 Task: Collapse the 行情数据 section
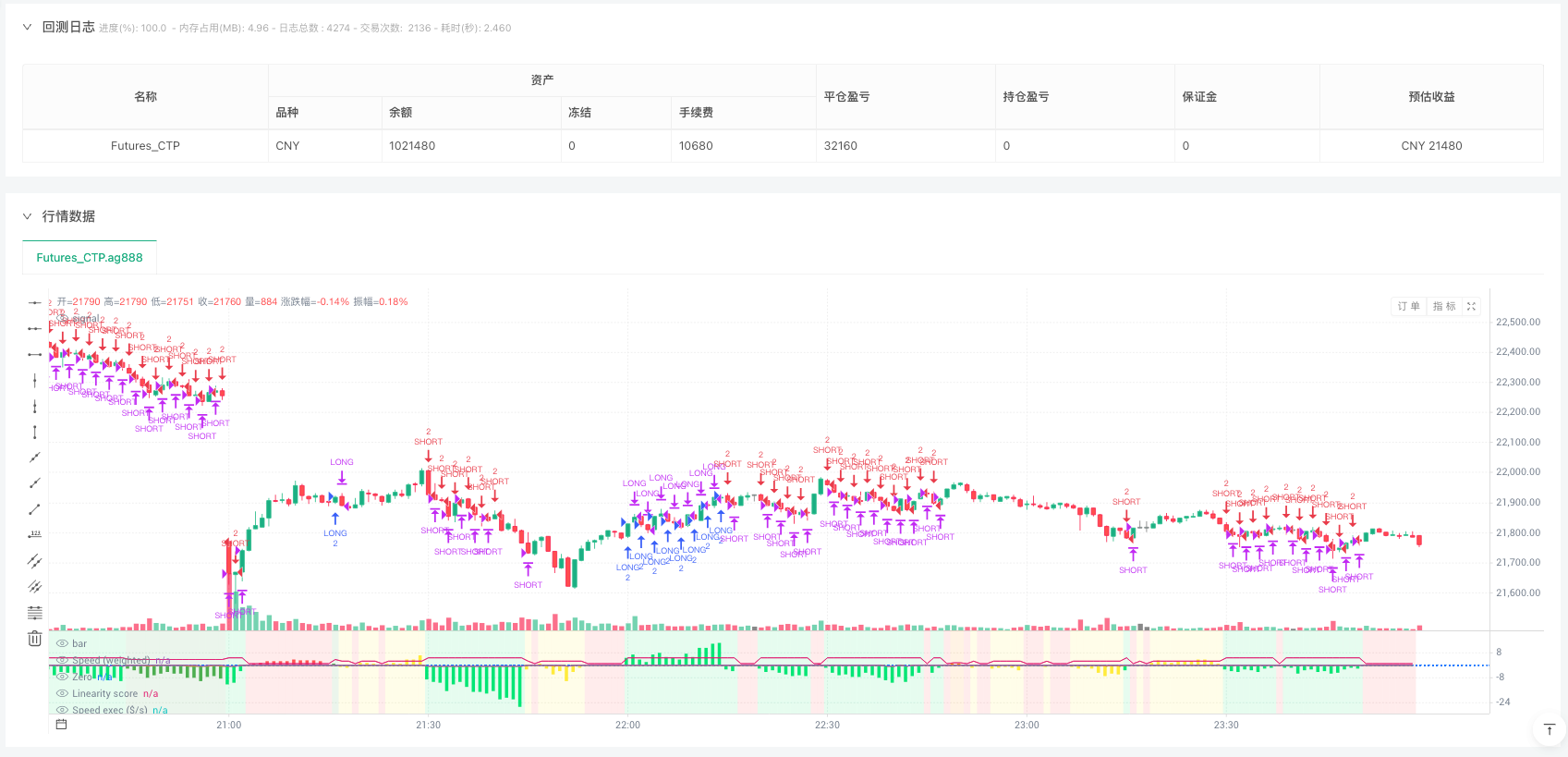click(x=27, y=216)
